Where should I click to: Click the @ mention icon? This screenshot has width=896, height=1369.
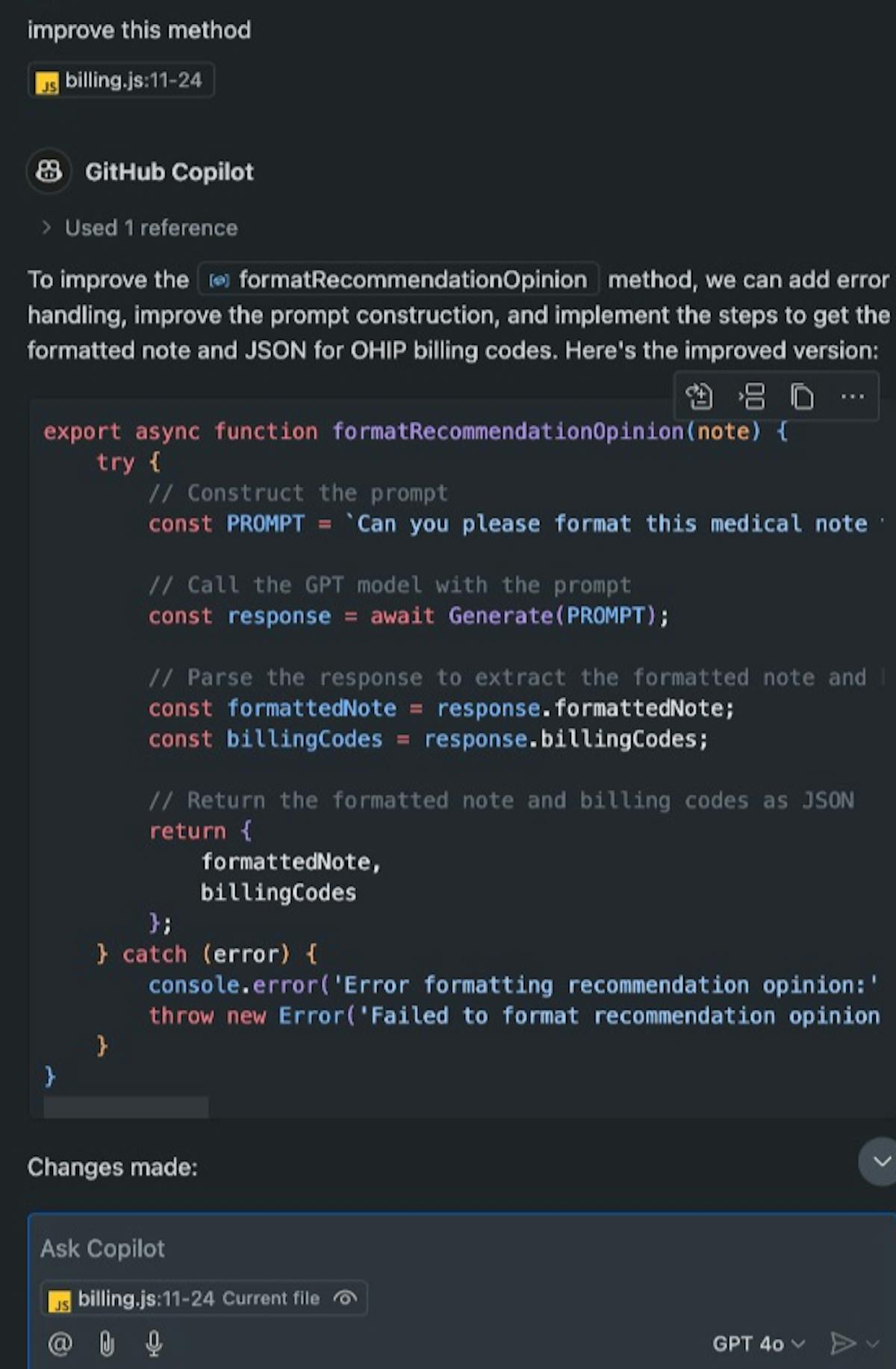60,1344
